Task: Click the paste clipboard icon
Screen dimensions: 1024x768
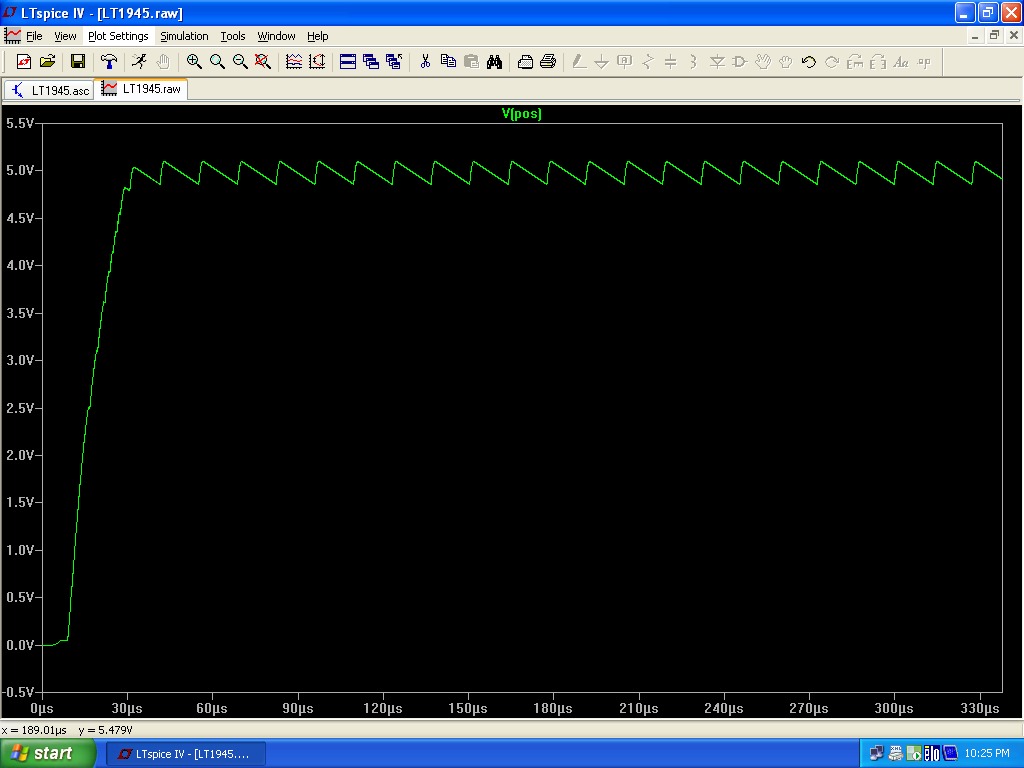Action: pos(471,61)
